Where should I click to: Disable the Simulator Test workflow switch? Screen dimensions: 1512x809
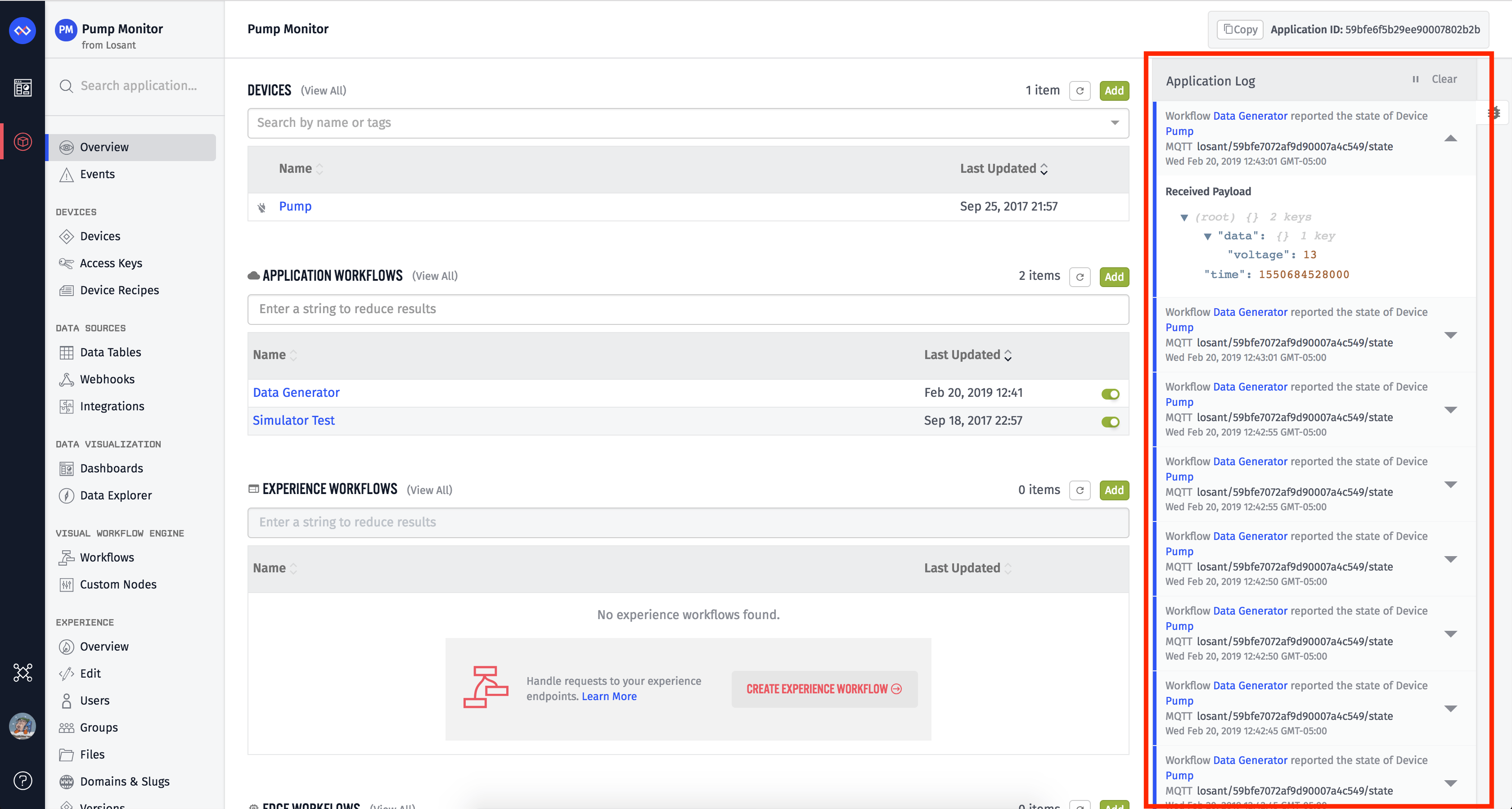(x=1110, y=422)
